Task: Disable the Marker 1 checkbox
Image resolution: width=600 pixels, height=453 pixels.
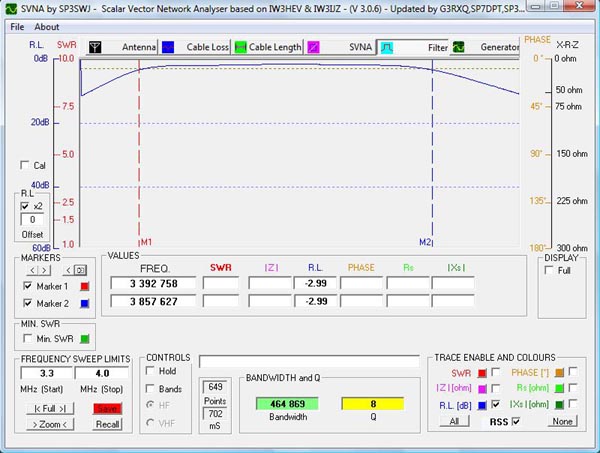Action: pos(27,286)
